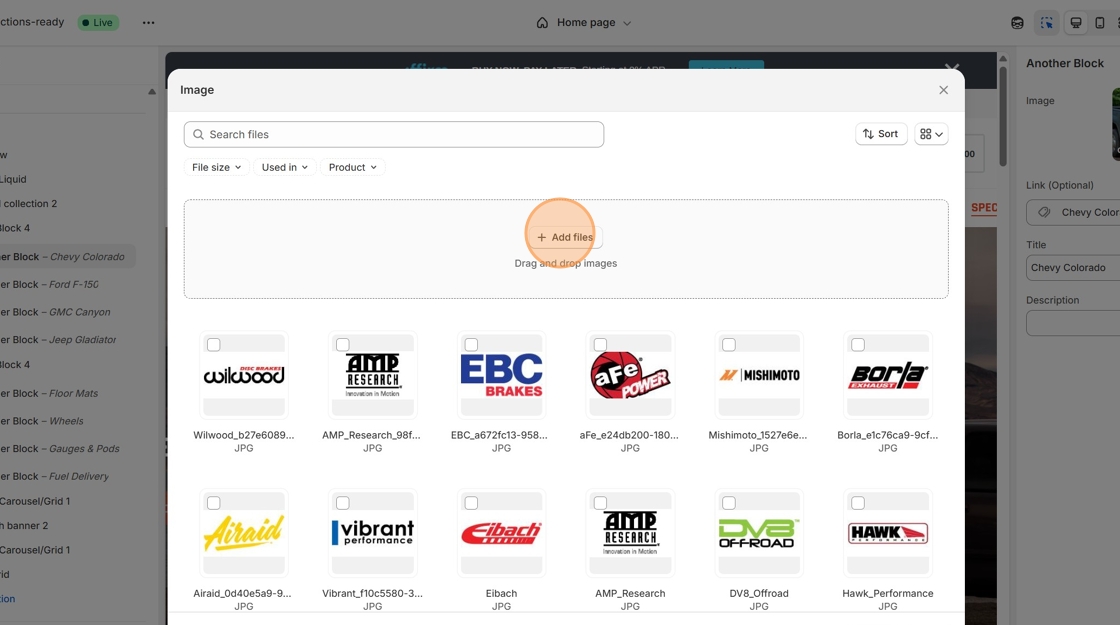
Task: Click the home icon beside Home page
Action: [x=542, y=23]
